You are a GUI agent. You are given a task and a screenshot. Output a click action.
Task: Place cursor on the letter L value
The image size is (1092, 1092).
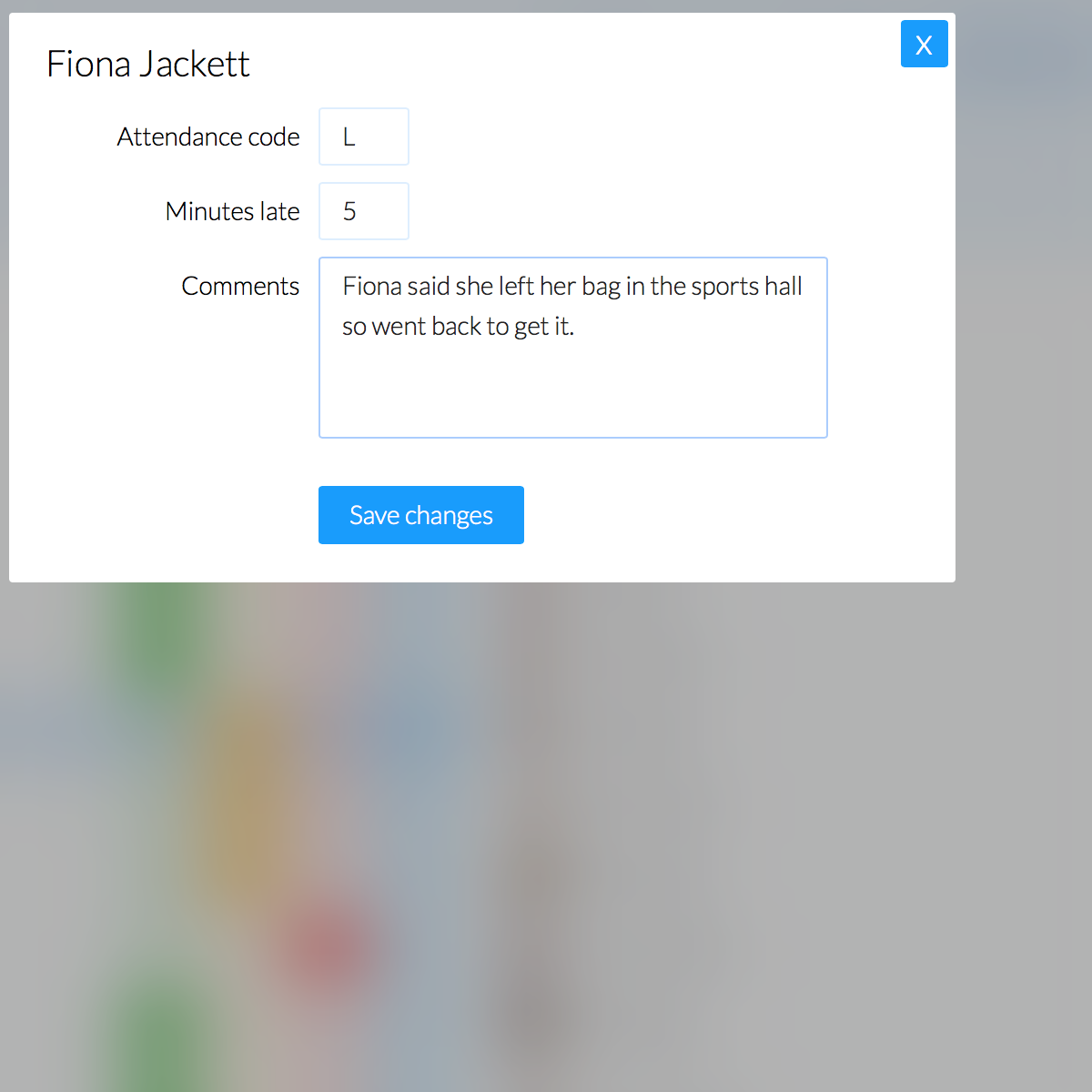[x=349, y=136]
